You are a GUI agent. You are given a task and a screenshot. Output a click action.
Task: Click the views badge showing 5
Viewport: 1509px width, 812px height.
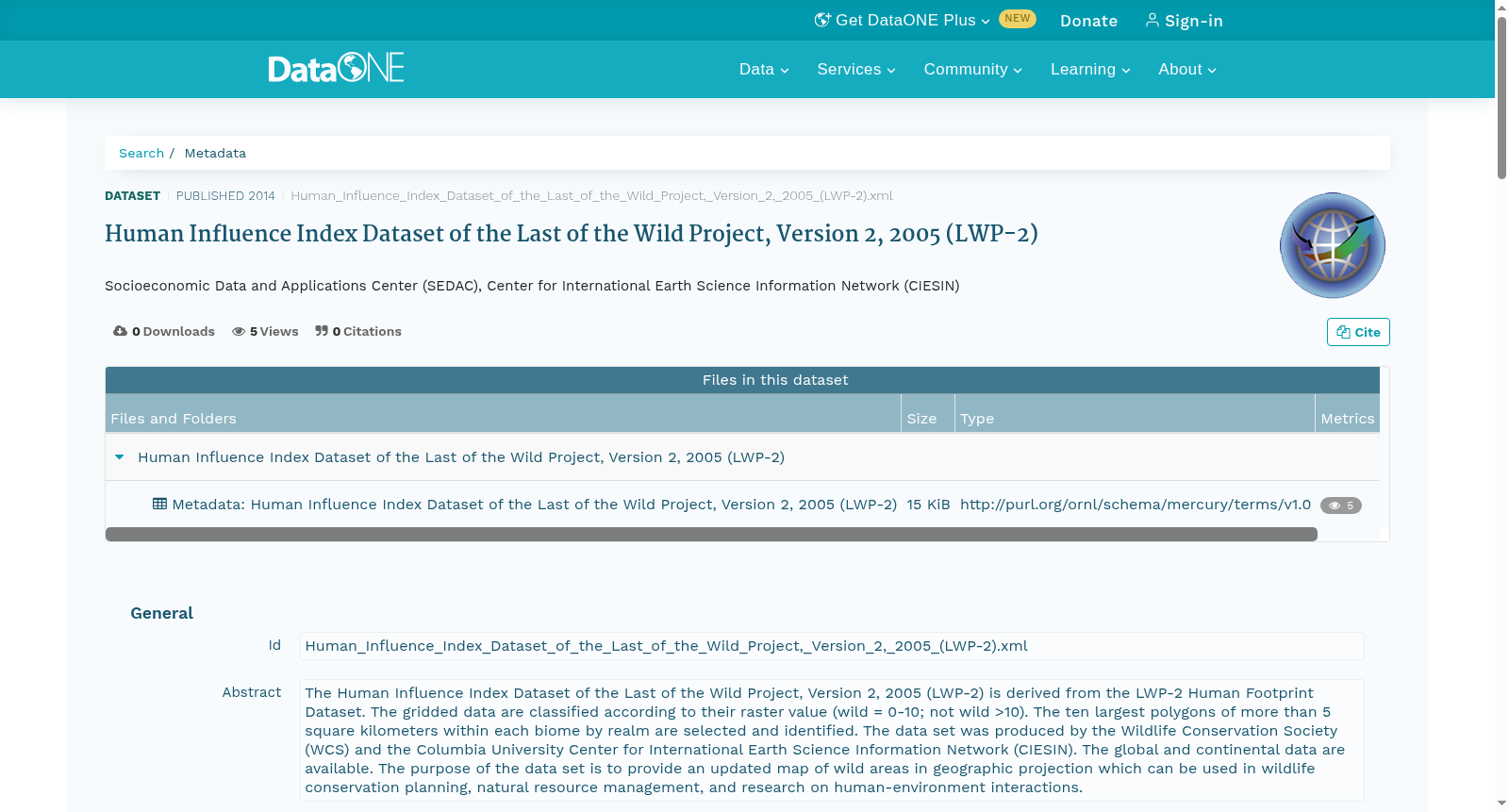point(1340,505)
